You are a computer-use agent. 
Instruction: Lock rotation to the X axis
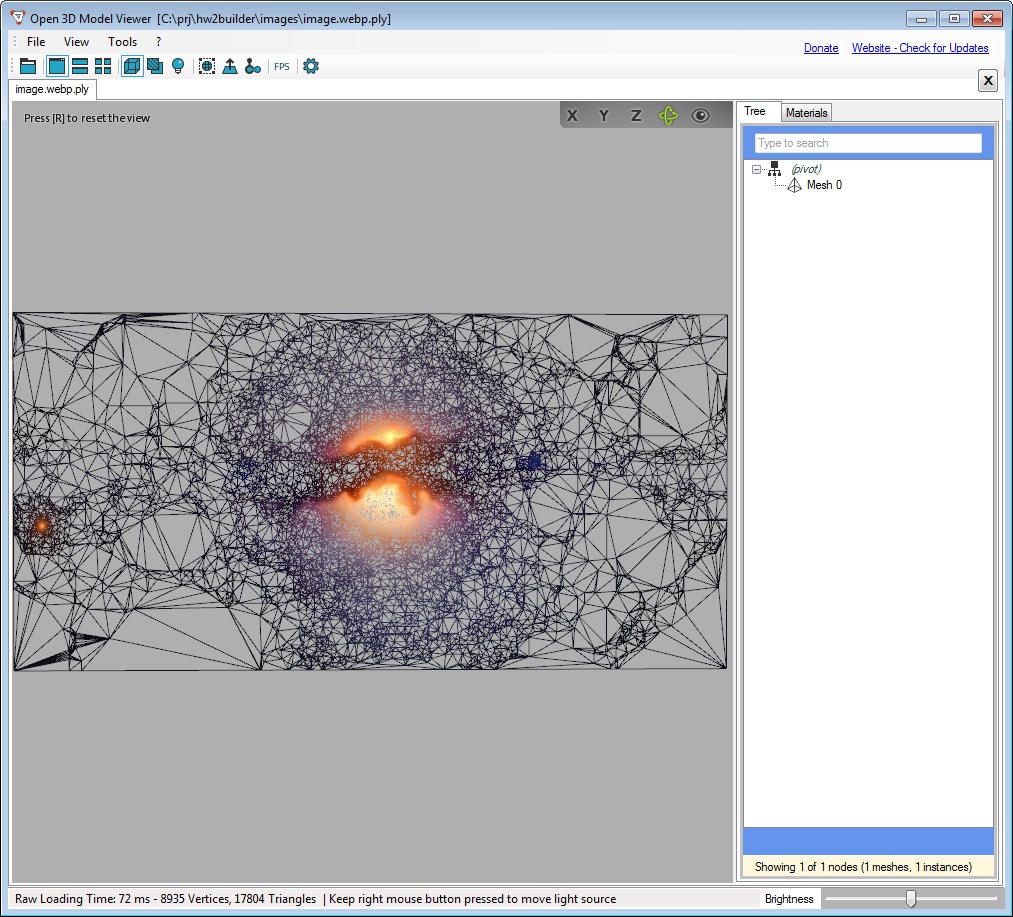[572, 116]
